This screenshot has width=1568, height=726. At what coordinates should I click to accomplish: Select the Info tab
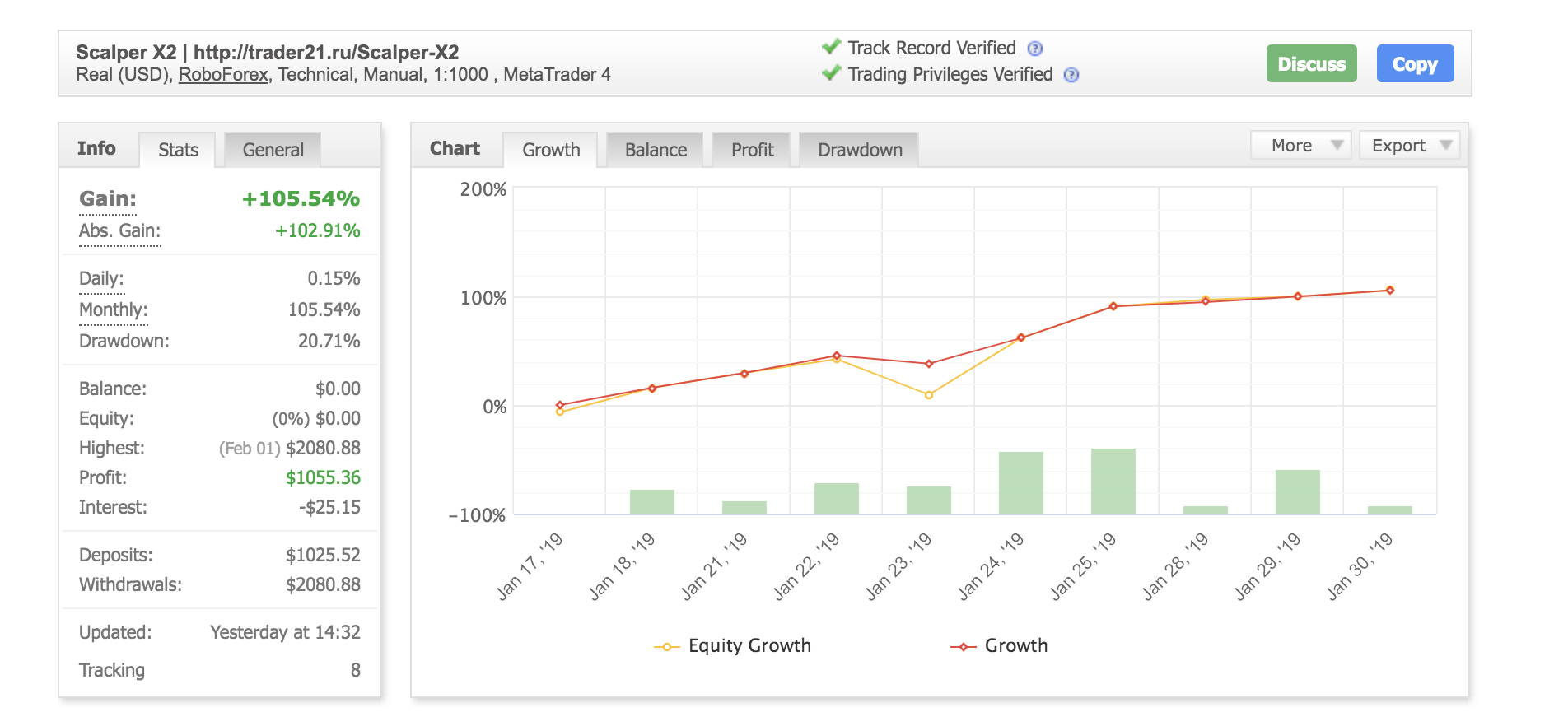click(96, 148)
